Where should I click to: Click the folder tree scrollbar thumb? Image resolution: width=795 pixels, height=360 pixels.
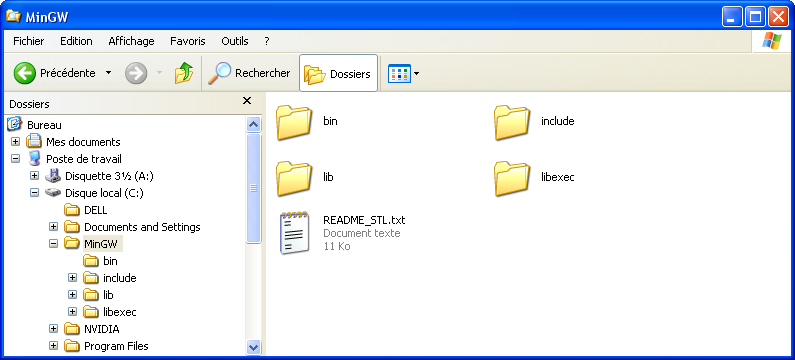tap(253, 189)
